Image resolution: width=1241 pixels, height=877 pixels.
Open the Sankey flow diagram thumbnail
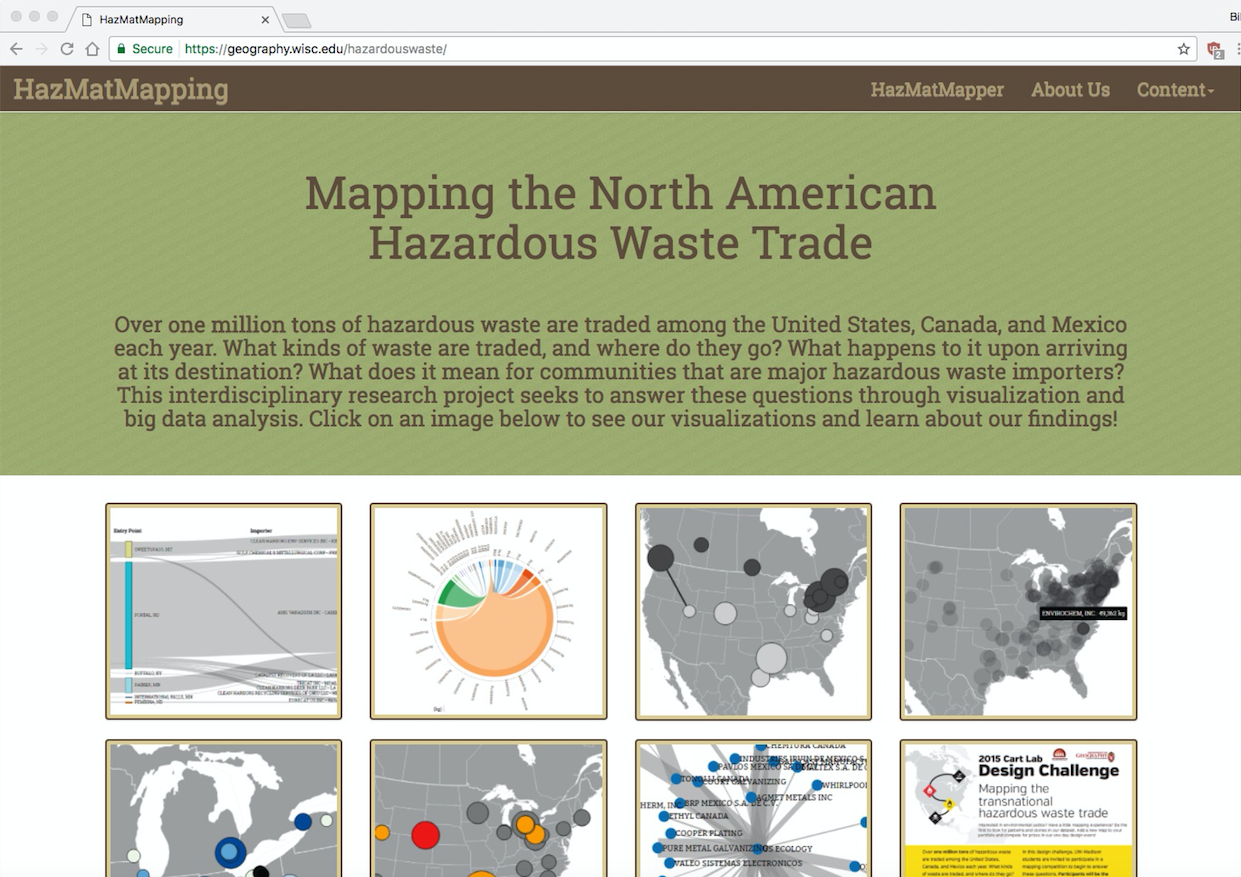(224, 611)
